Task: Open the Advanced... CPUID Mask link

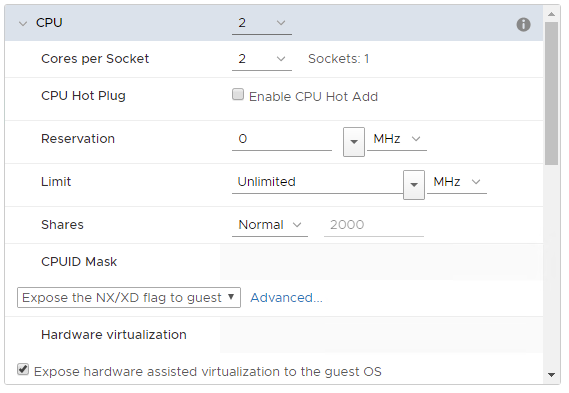Action: click(x=286, y=298)
